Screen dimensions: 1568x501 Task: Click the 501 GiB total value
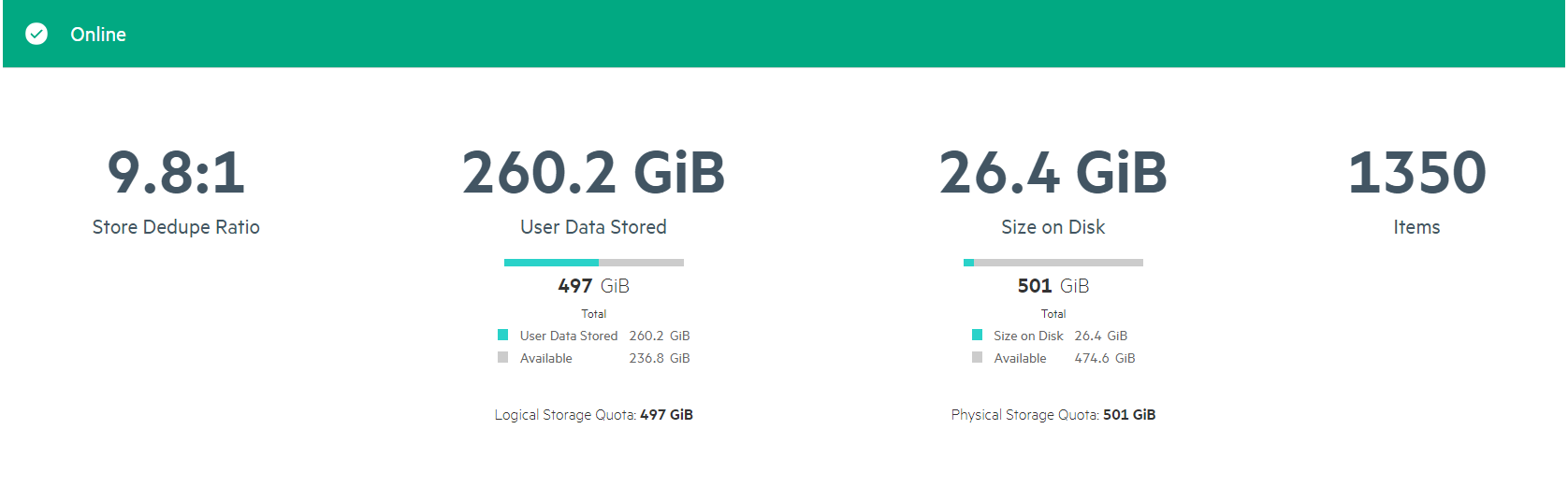click(1053, 286)
